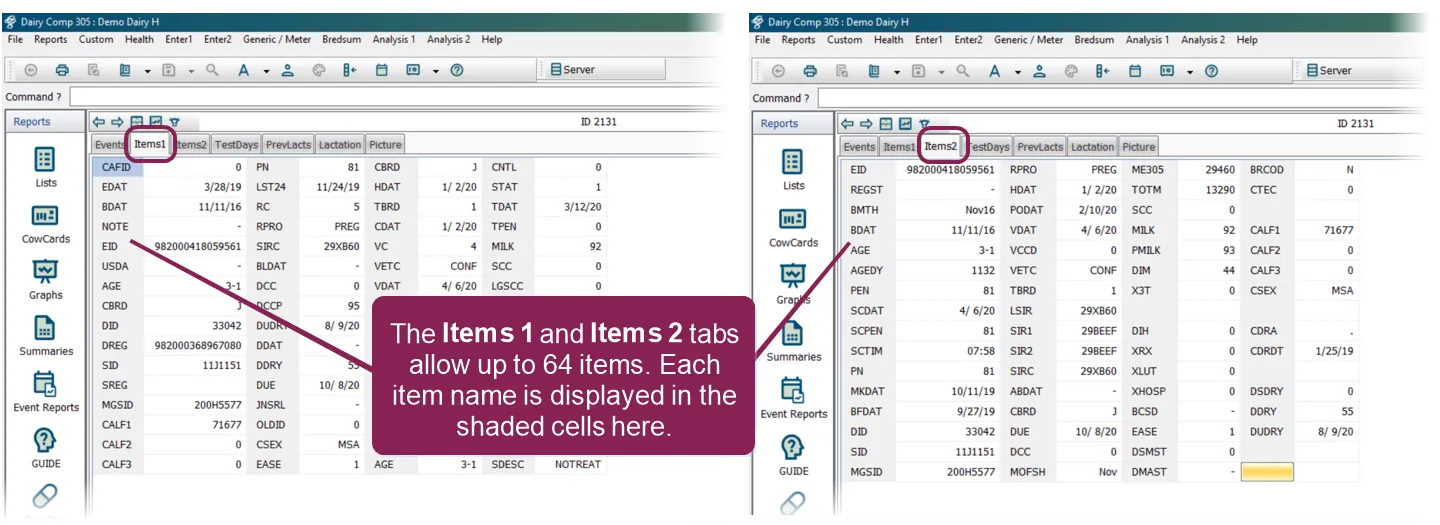Switch to Picture tab in right window
The width and height of the screenshot is (1440, 525).
pos(1138,147)
